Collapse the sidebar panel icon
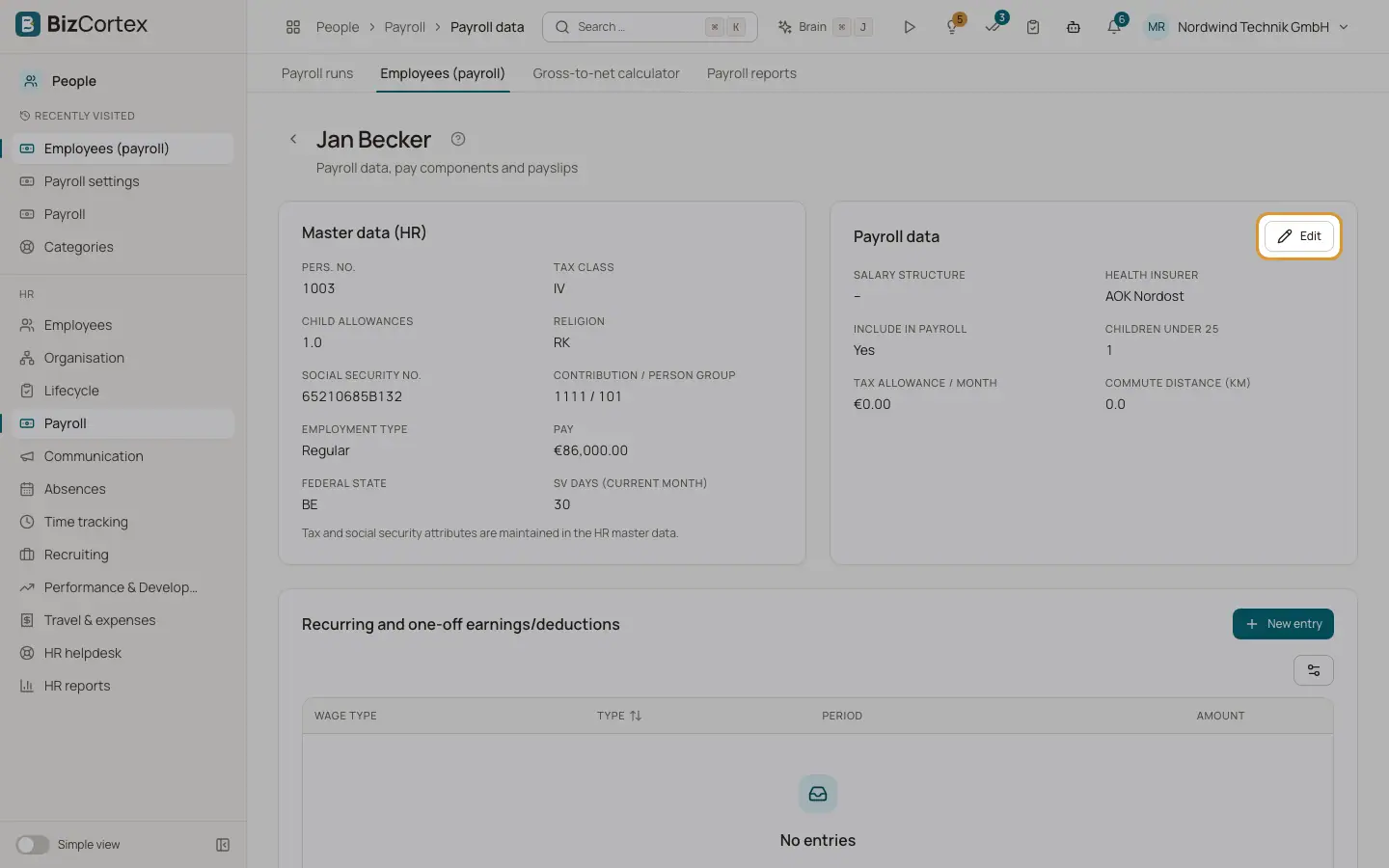This screenshot has width=1389, height=868. 223,845
